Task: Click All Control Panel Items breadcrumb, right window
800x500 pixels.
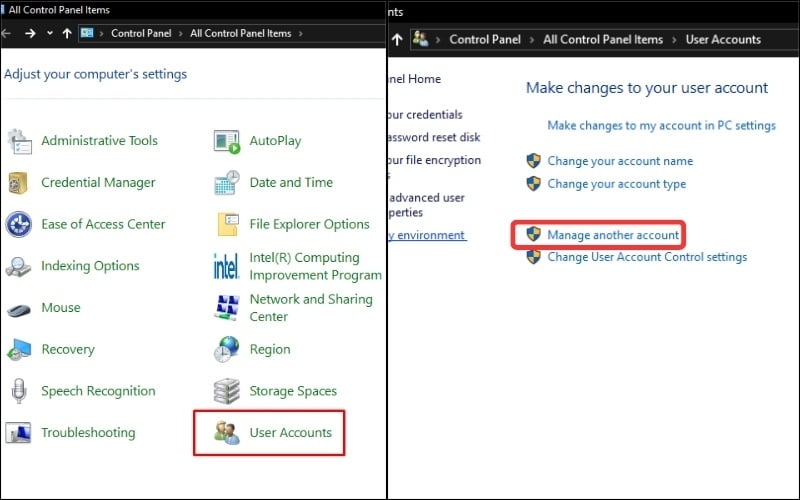Action: click(x=603, y=40)
